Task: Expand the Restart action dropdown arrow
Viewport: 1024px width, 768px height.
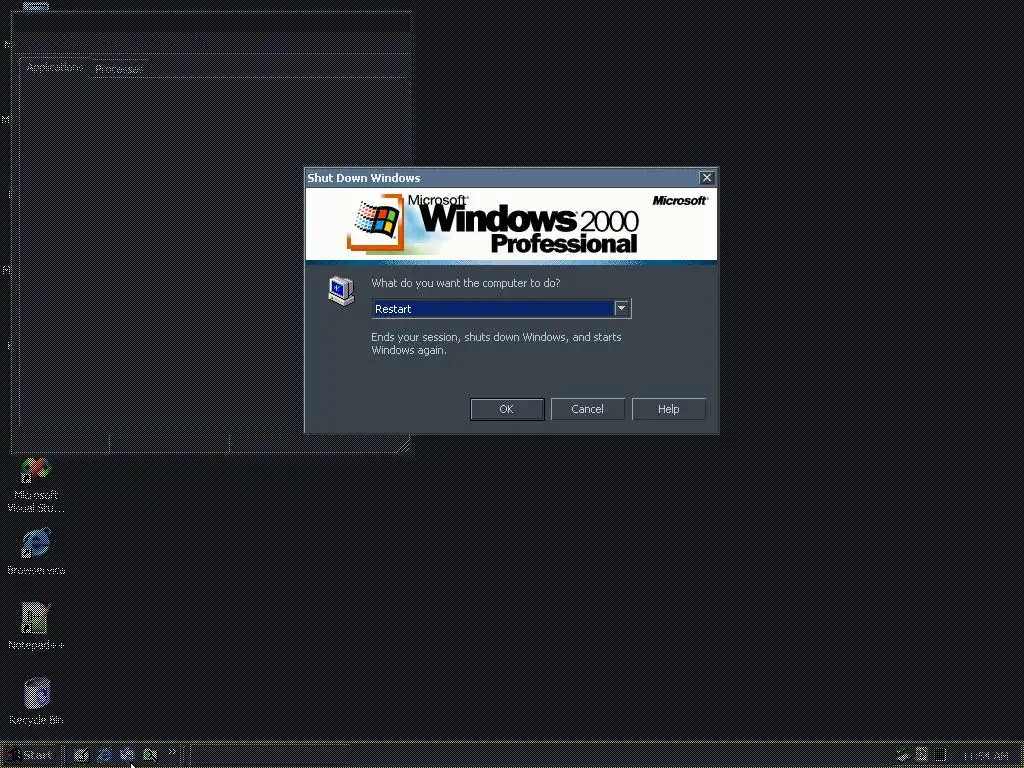Action: tap(621, 308)
